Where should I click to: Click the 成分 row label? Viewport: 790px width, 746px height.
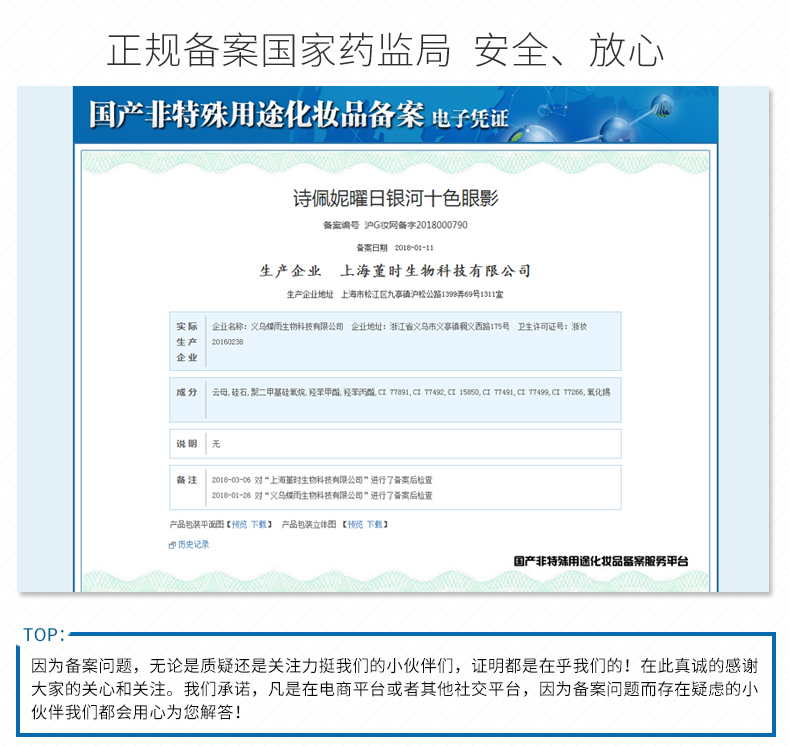(x=187, y=392)
